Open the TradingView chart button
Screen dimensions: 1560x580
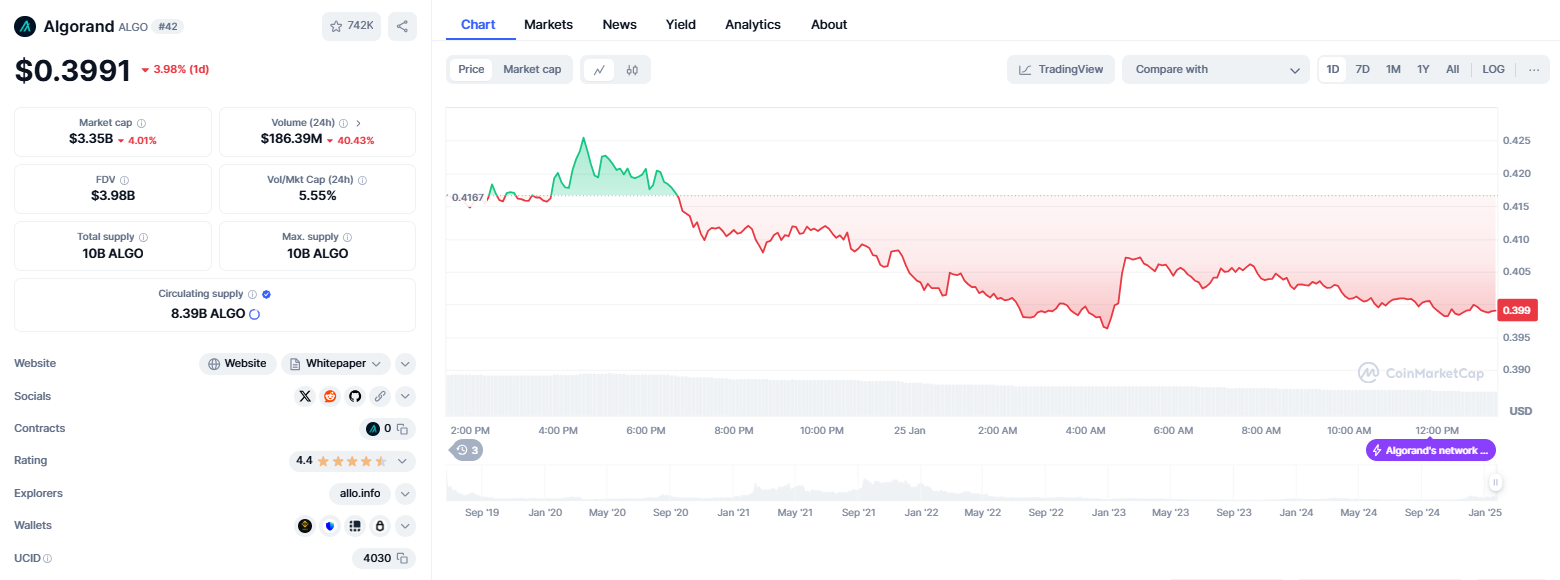coord(1061,69)
